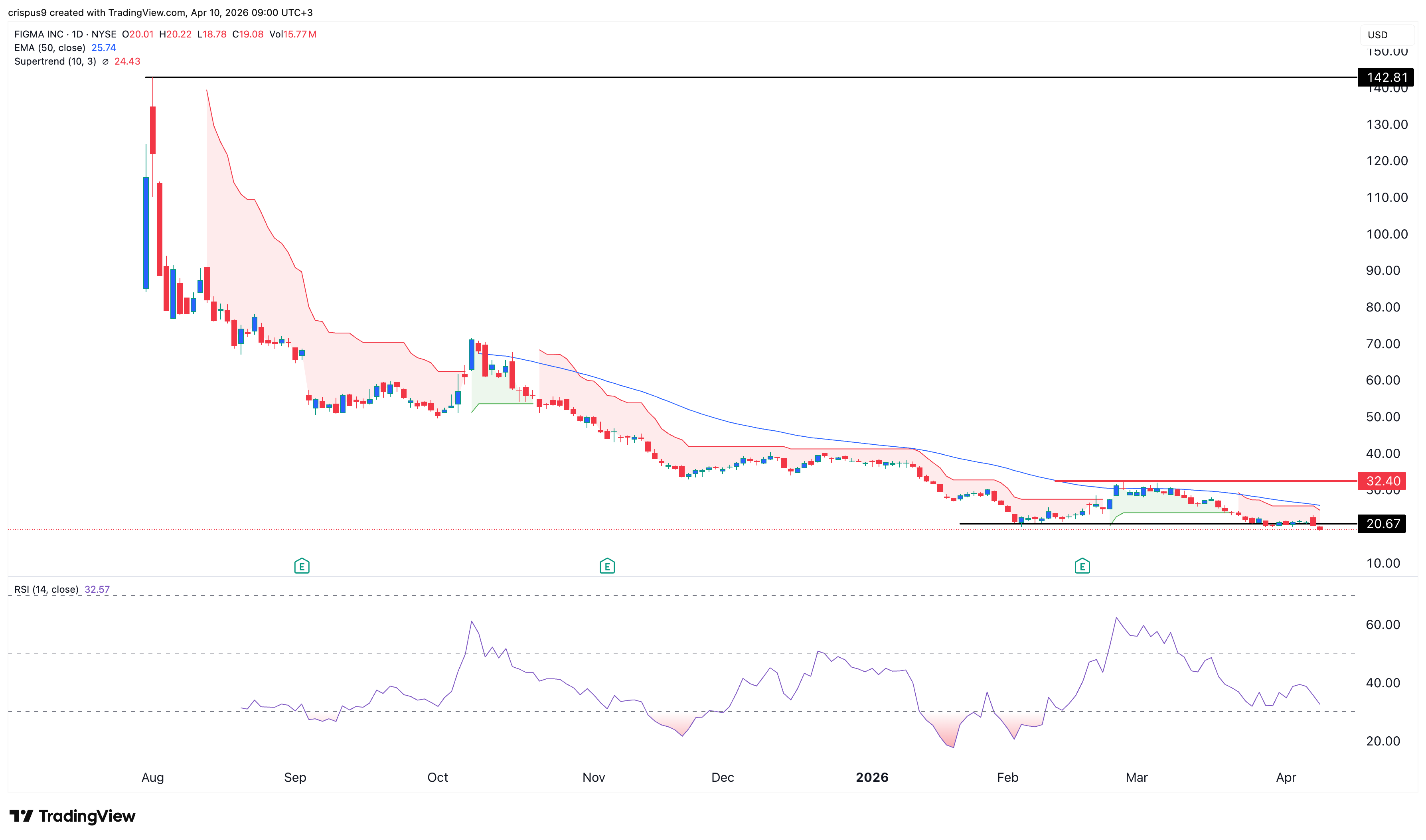Click the 20.67 black price label
The height and width of the screenshot is (840, 1426).
coord(1382,524)
